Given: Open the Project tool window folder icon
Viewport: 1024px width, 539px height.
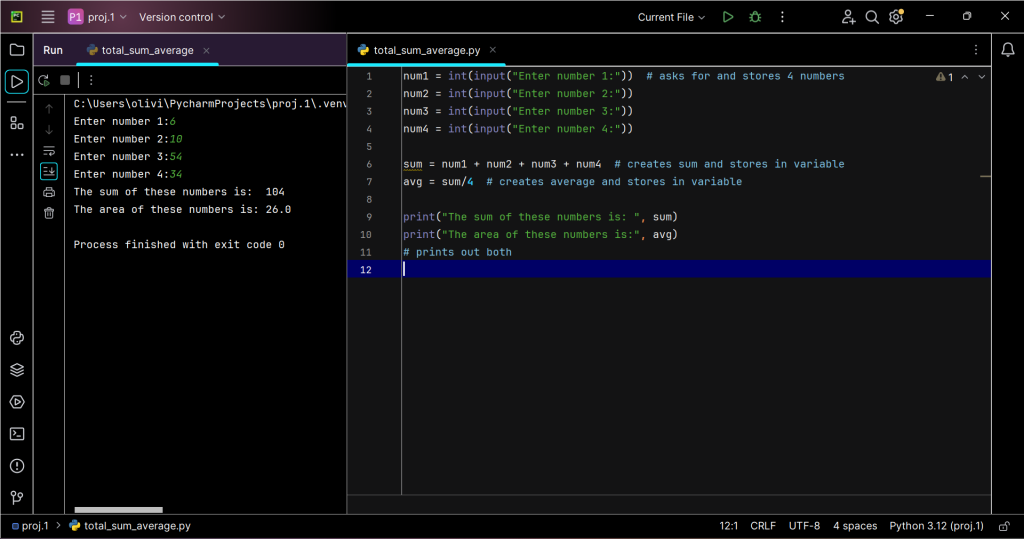Looking at the screenshot, I should pyautogui.click(x=17, y=50).
